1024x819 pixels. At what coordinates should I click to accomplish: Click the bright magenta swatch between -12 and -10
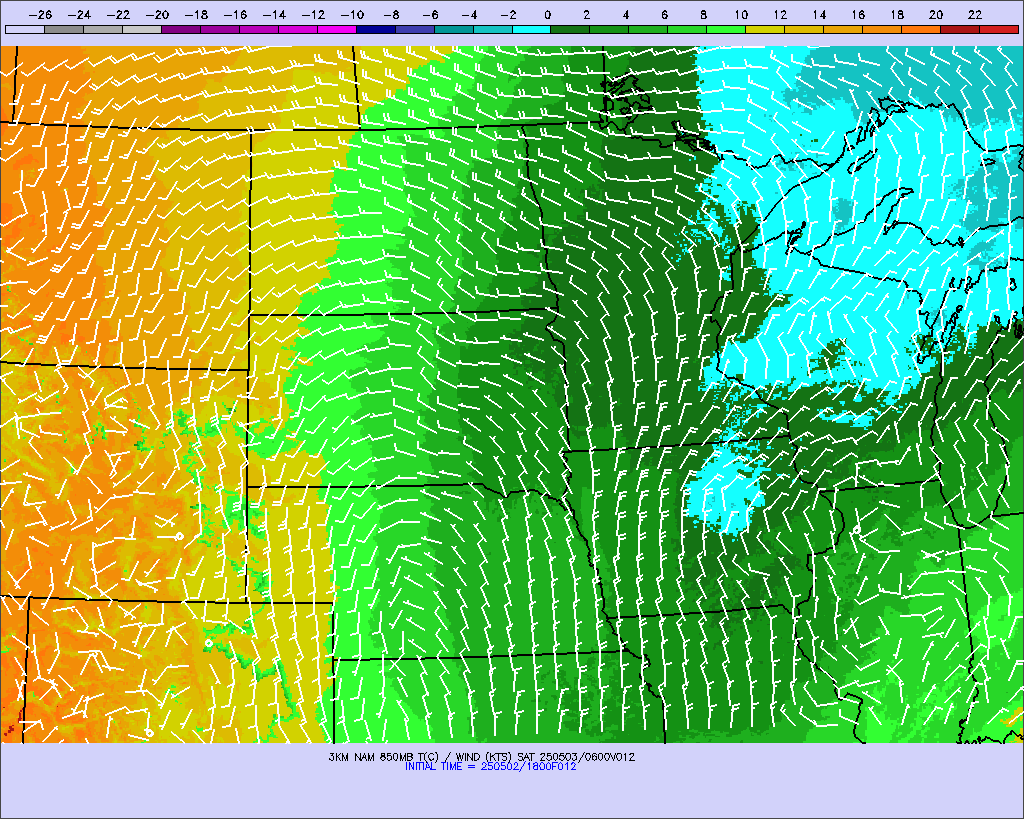[337, 29]
